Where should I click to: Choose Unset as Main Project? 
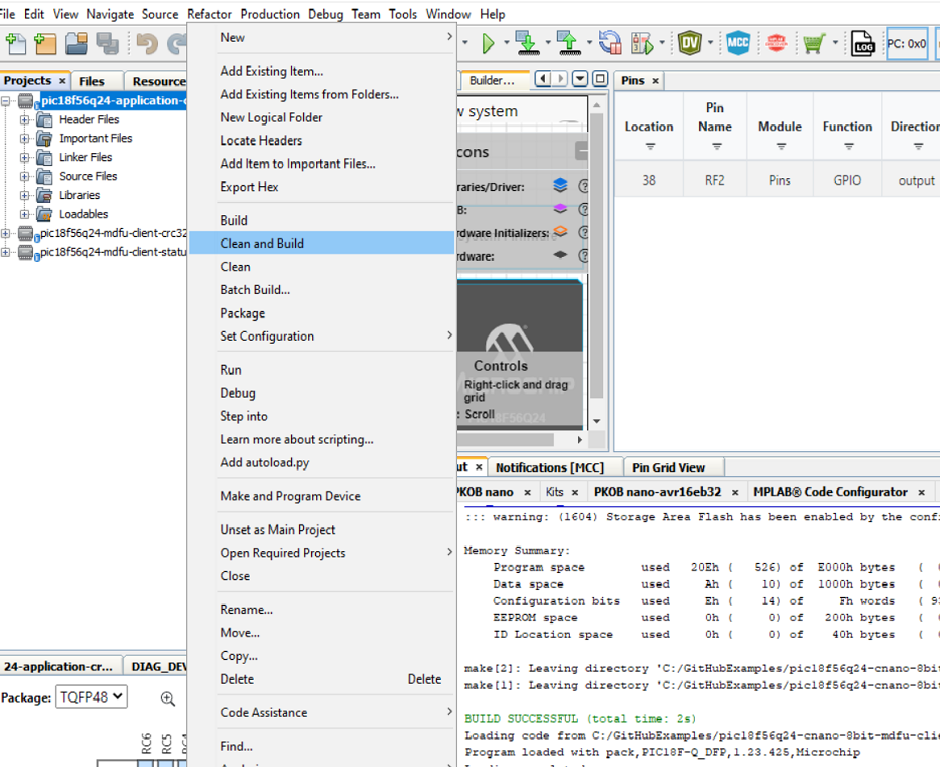click(x=321, y=530)
